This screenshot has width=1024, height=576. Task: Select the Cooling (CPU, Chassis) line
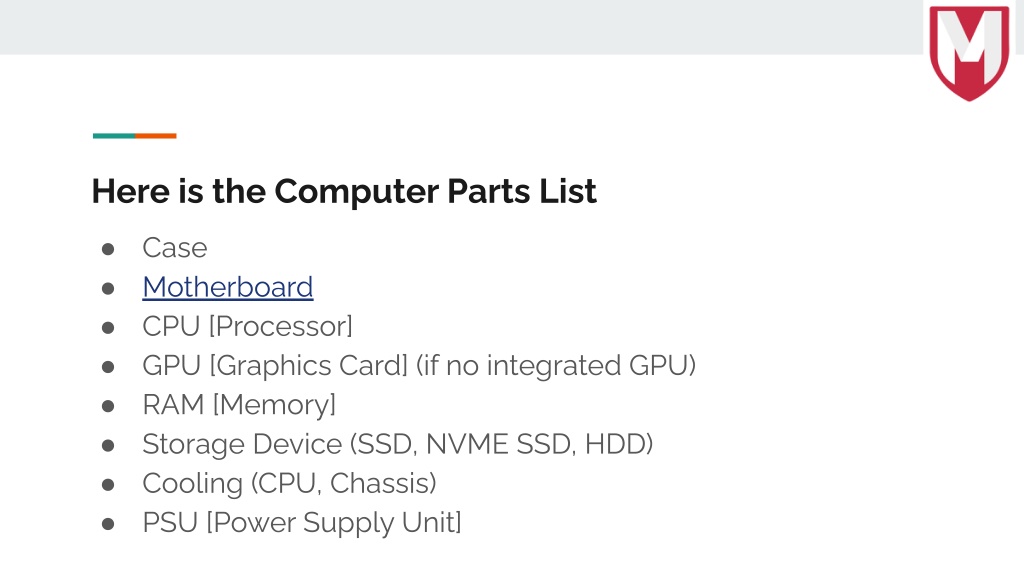[289, 483]
